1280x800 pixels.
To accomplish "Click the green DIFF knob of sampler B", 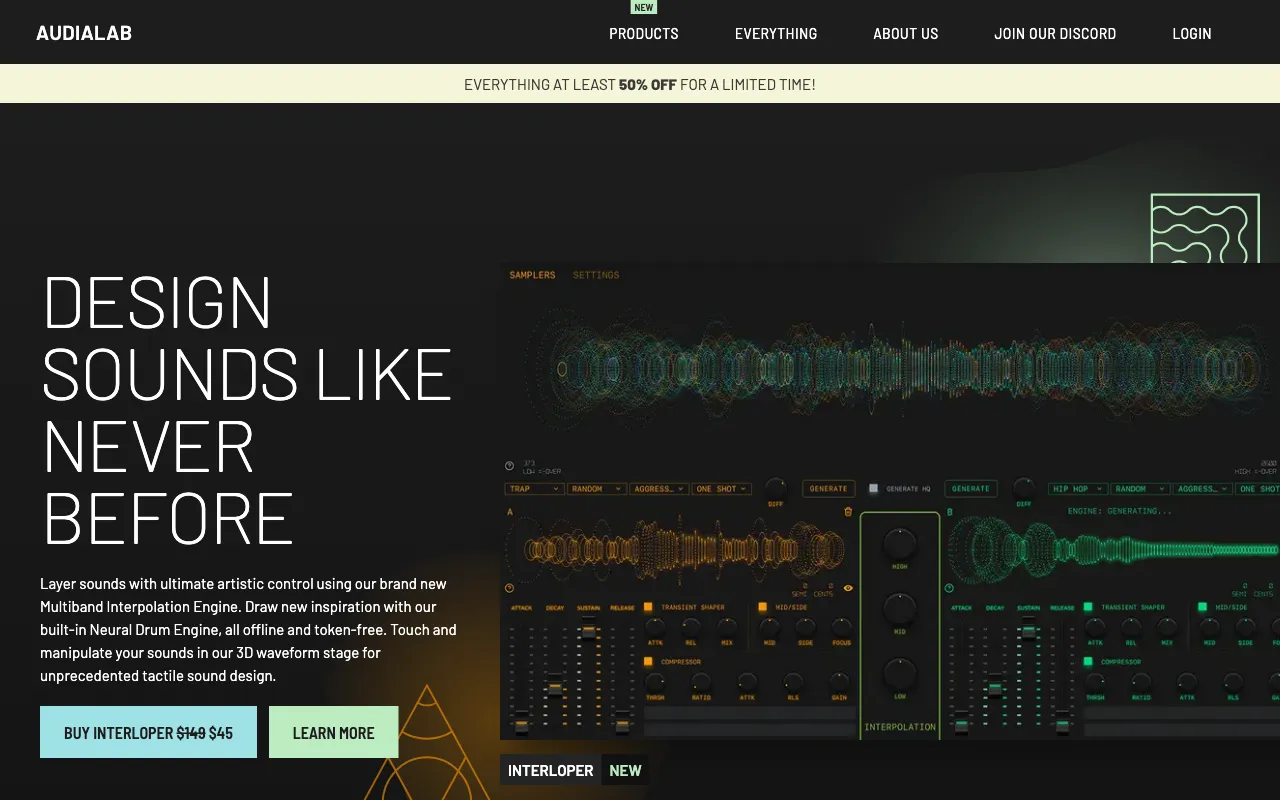I will [x=1022, y=487].
